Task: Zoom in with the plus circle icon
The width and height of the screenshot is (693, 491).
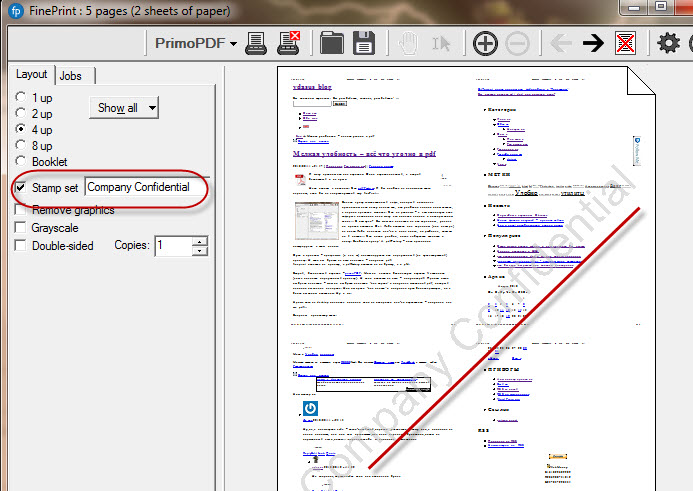Action: pos(485,43)
